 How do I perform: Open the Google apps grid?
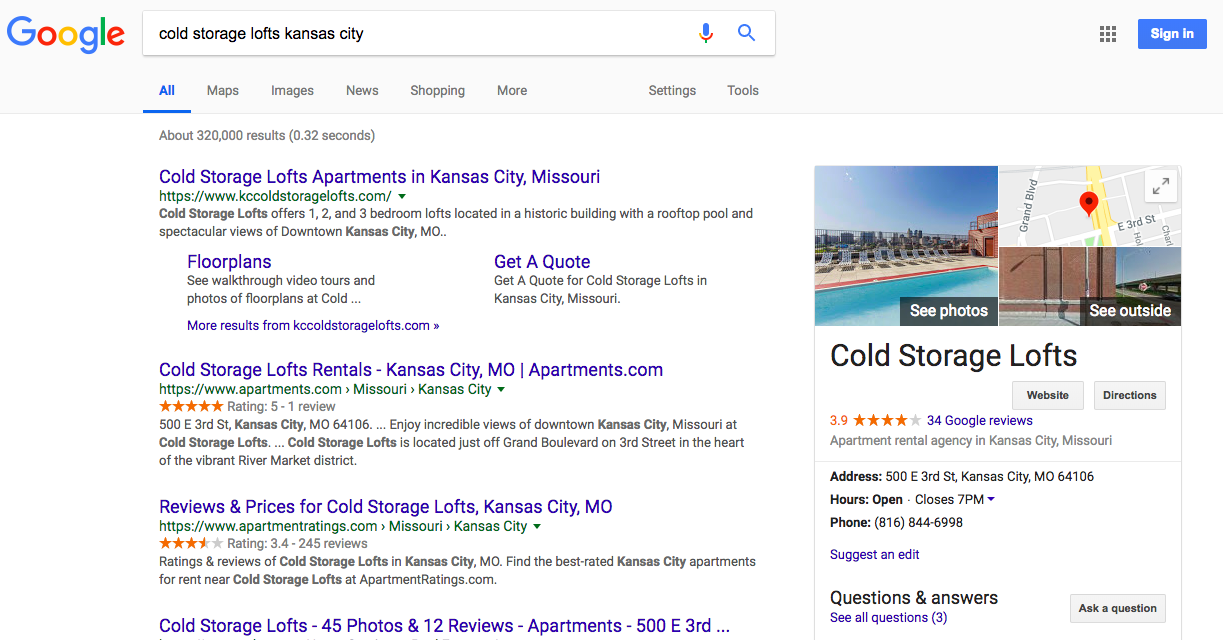1108,34
